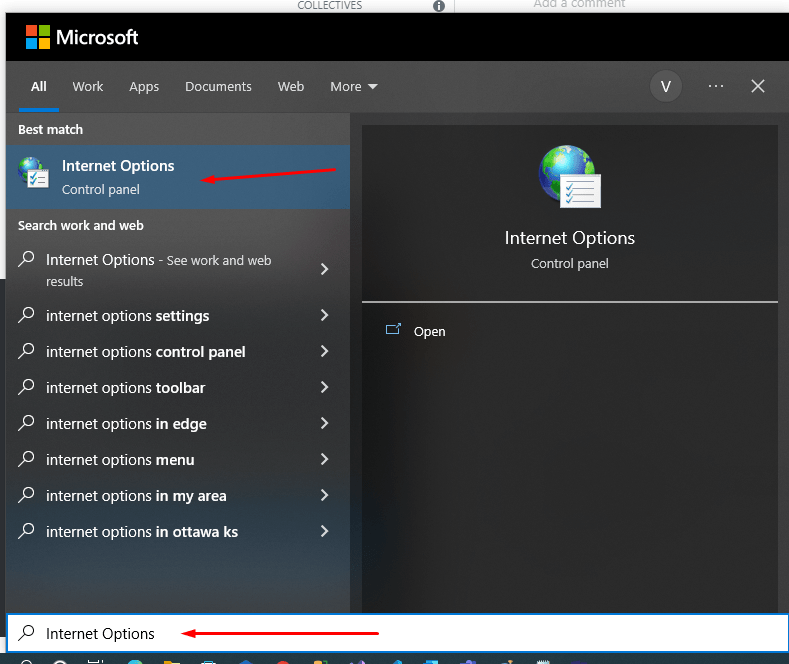Expand chevron for 'internet options menu'
Screen dimensions: 789x664
pyautogui.click(x=325, y=459)
